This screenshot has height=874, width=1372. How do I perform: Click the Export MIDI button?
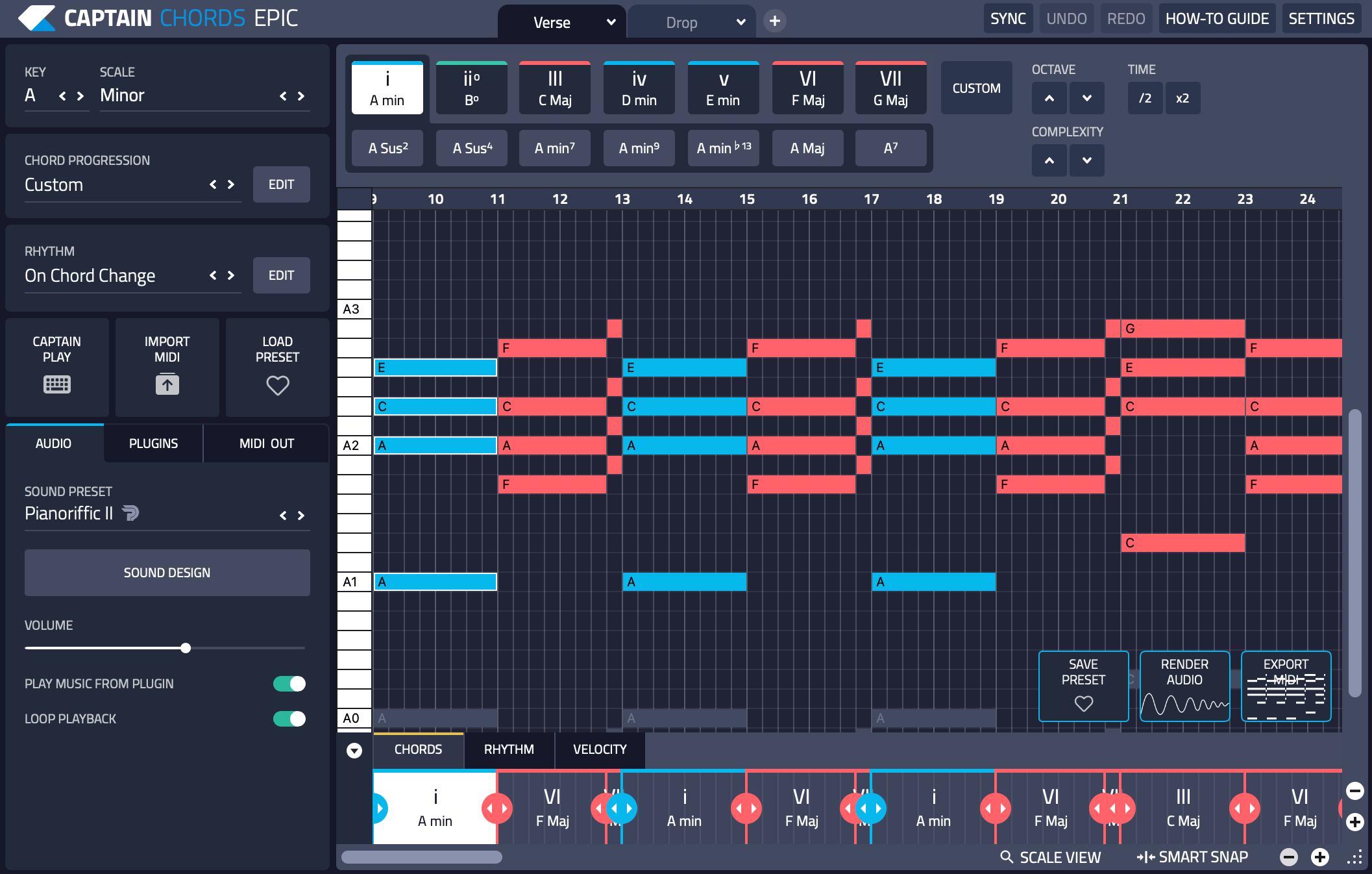[x=1286, y=686]
